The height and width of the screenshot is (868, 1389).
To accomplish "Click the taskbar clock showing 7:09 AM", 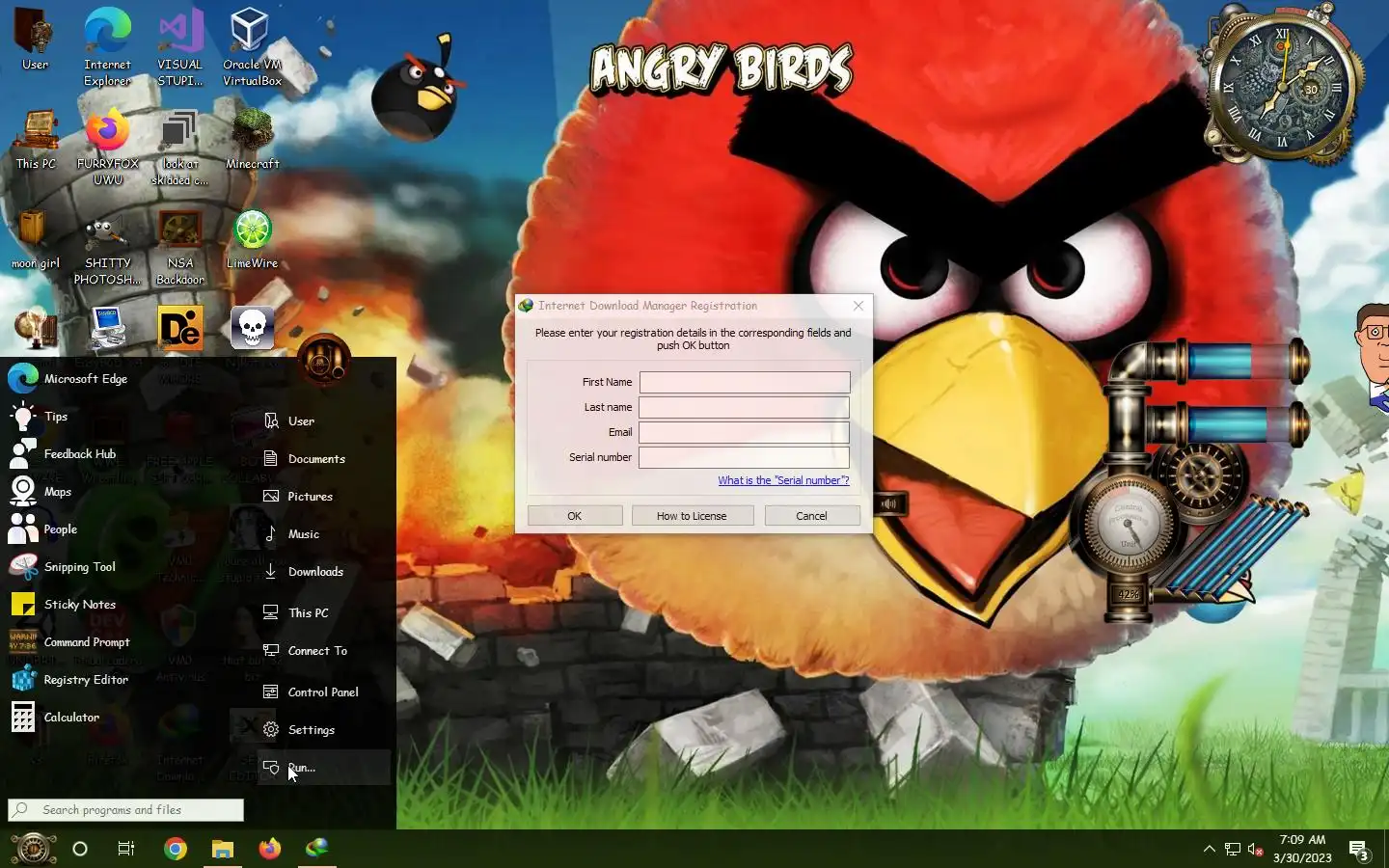I will tap(1302, 849).
